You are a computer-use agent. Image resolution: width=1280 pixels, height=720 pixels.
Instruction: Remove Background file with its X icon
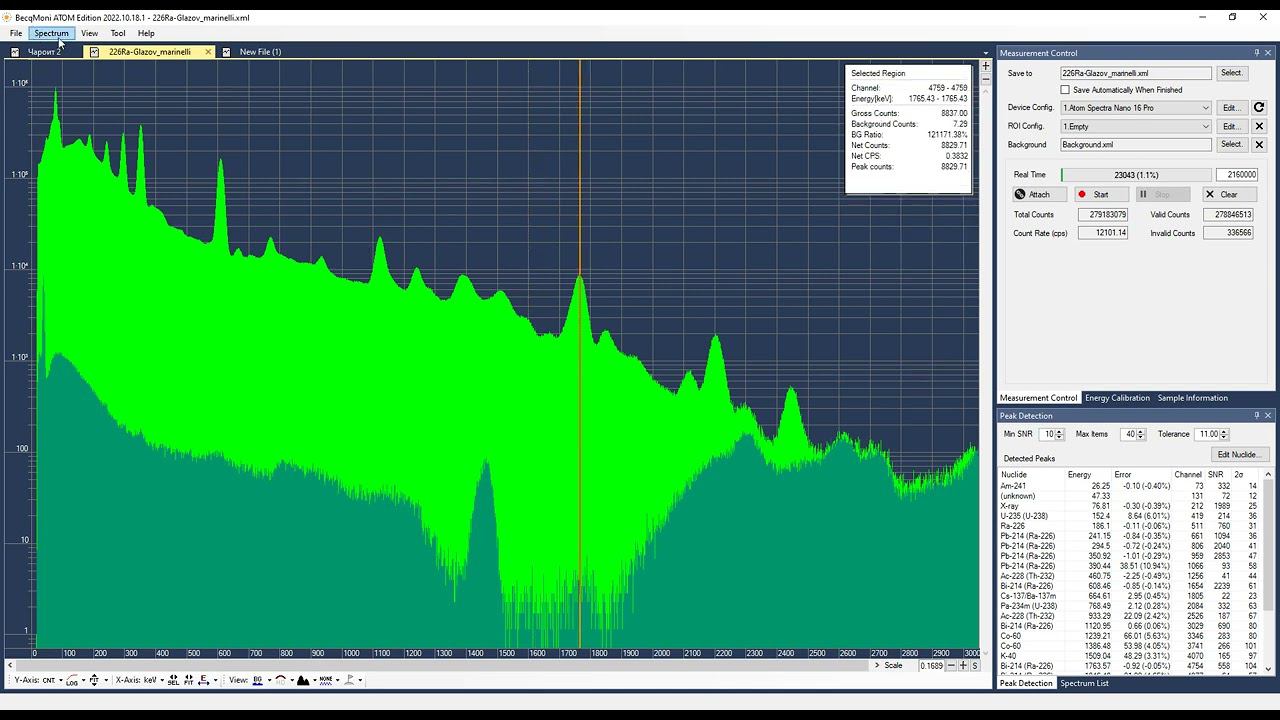1259,144
